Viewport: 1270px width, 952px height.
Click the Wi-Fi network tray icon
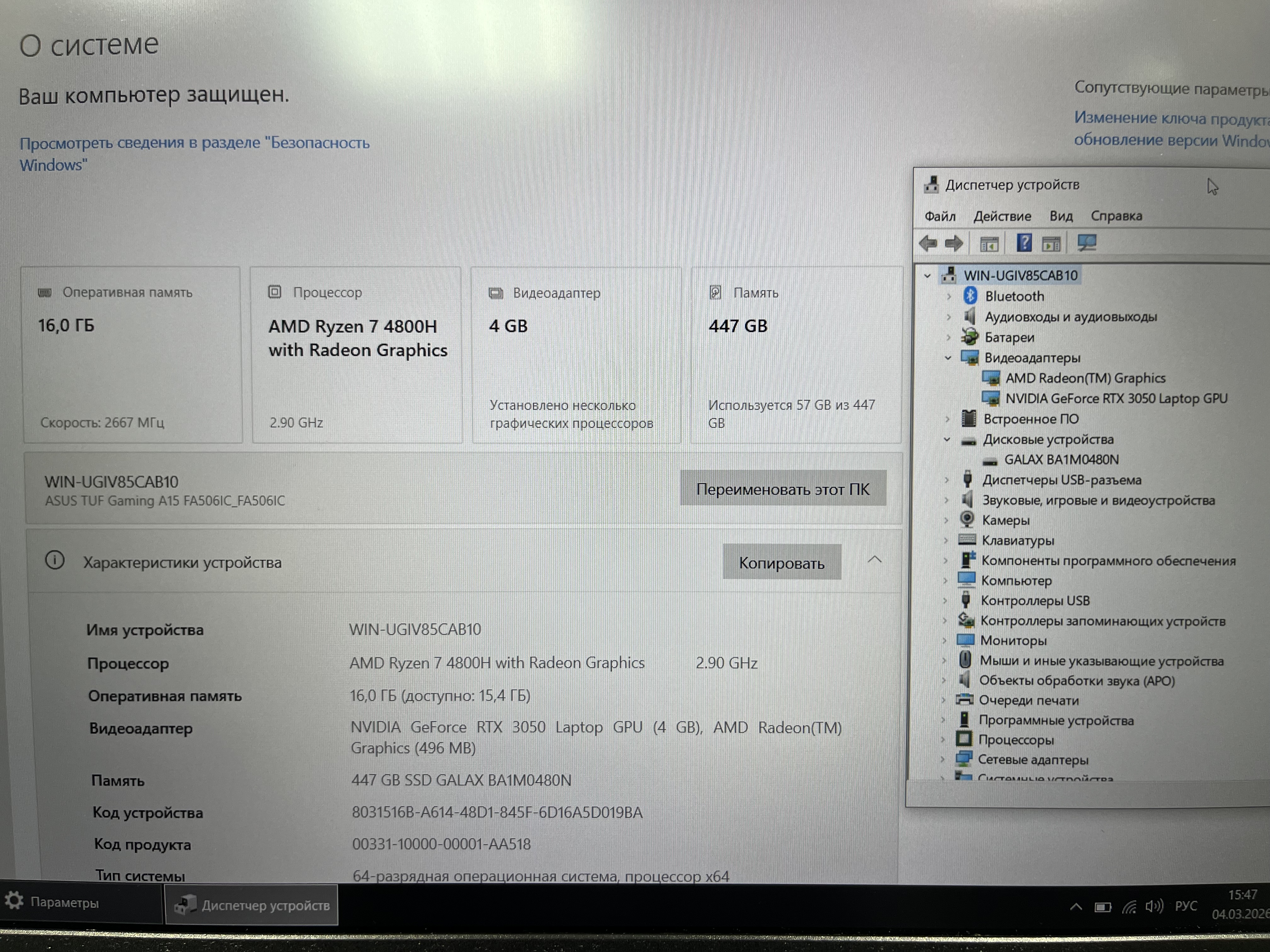pos(1129,907)
